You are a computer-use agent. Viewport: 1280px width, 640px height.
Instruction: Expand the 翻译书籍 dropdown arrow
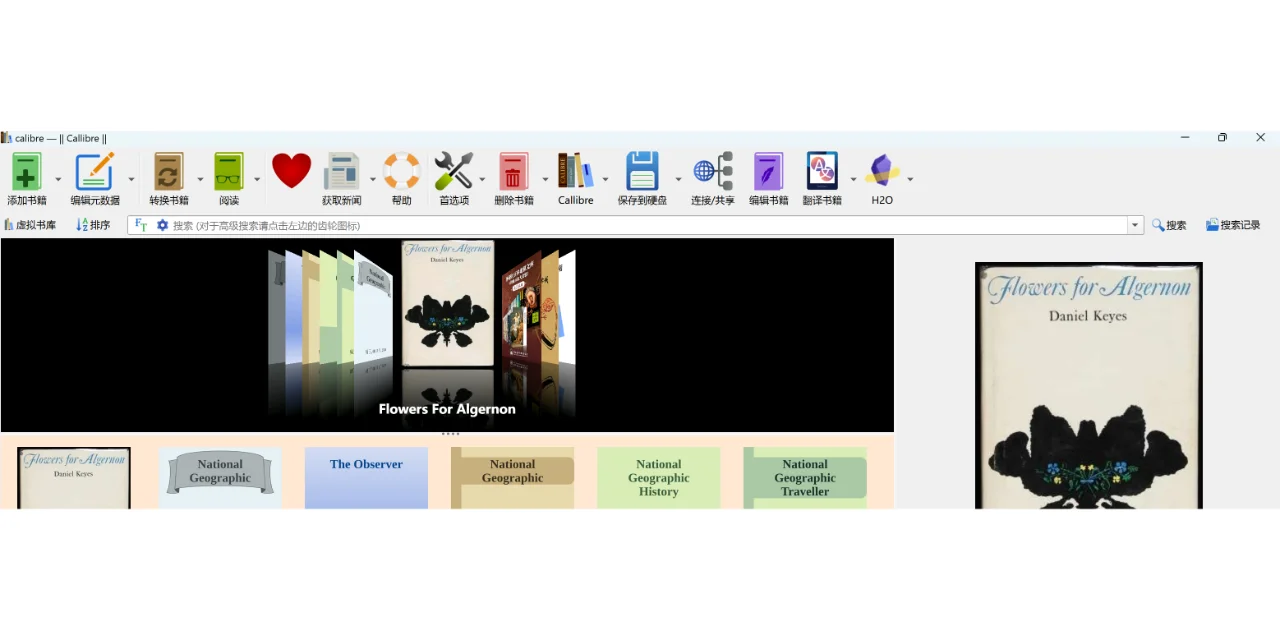pyautogui.click(x=853, y=180)
